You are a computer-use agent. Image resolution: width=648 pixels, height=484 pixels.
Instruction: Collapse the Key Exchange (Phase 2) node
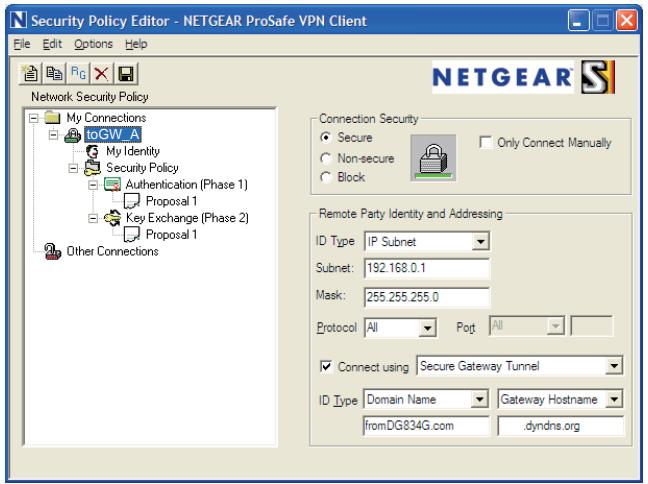pyautogui.click(x=93, y=218)
